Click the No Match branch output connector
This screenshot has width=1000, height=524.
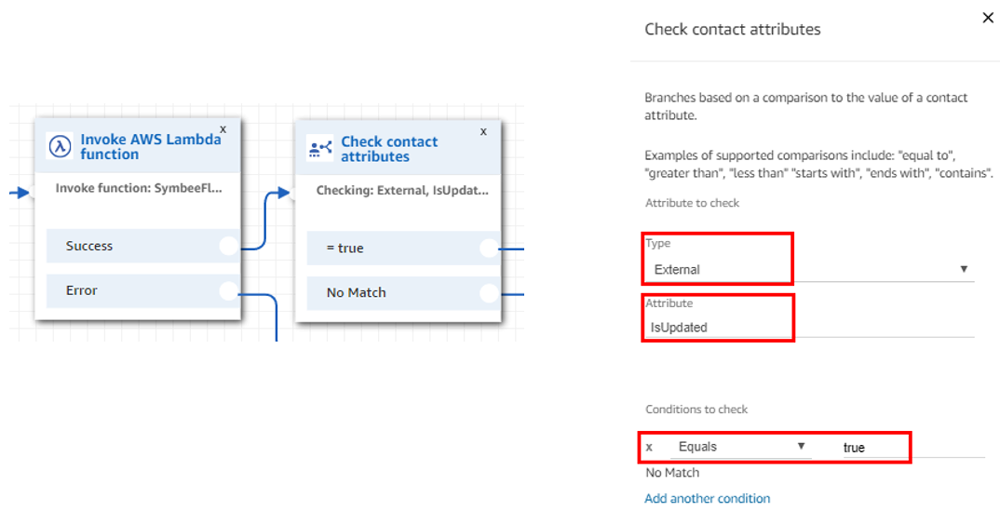click(489, 293)
